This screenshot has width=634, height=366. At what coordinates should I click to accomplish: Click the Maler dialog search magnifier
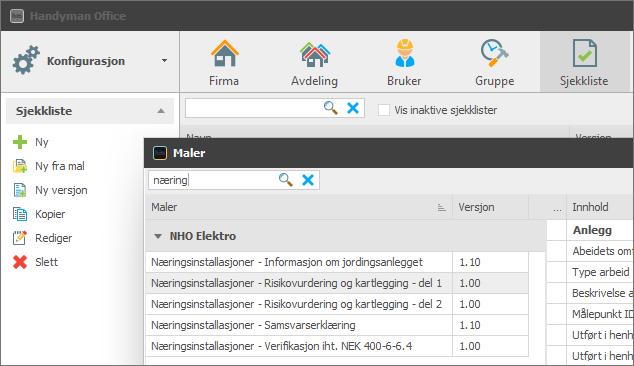[285, 180]
